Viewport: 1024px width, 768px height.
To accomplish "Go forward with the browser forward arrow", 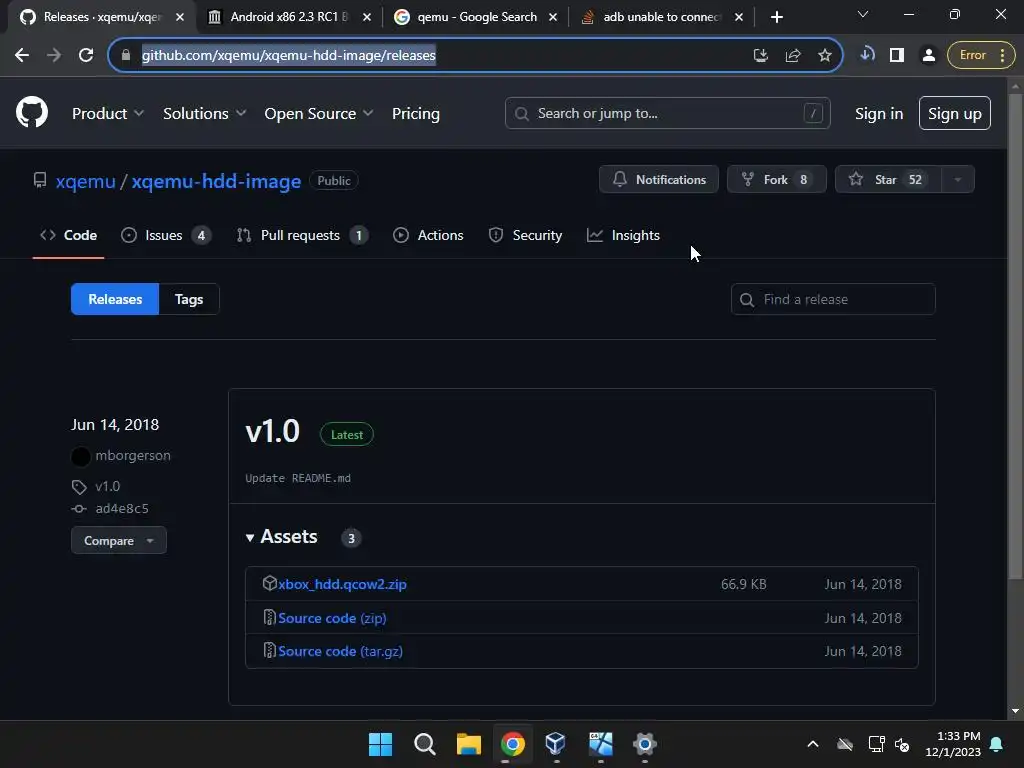I will [x=54, y=55].
